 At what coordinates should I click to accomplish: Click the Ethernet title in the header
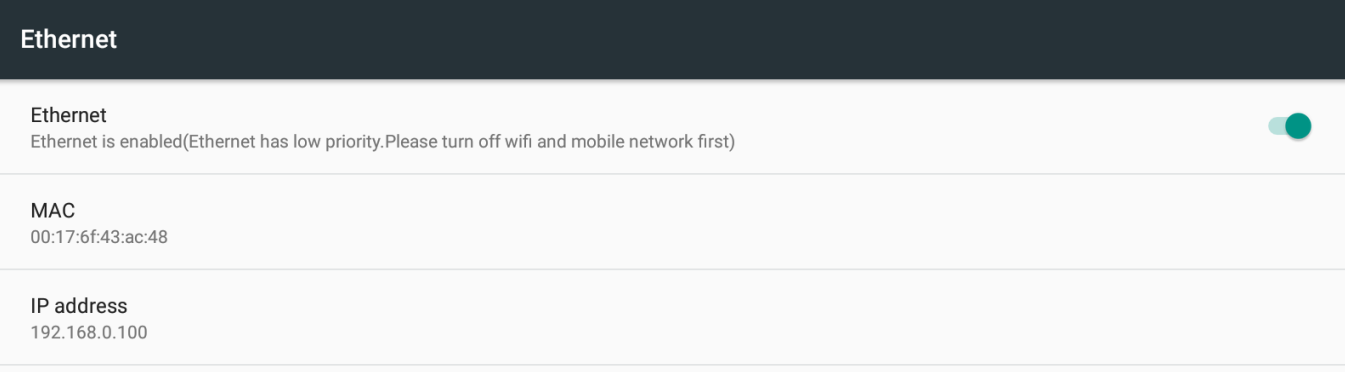pos(69,39)
